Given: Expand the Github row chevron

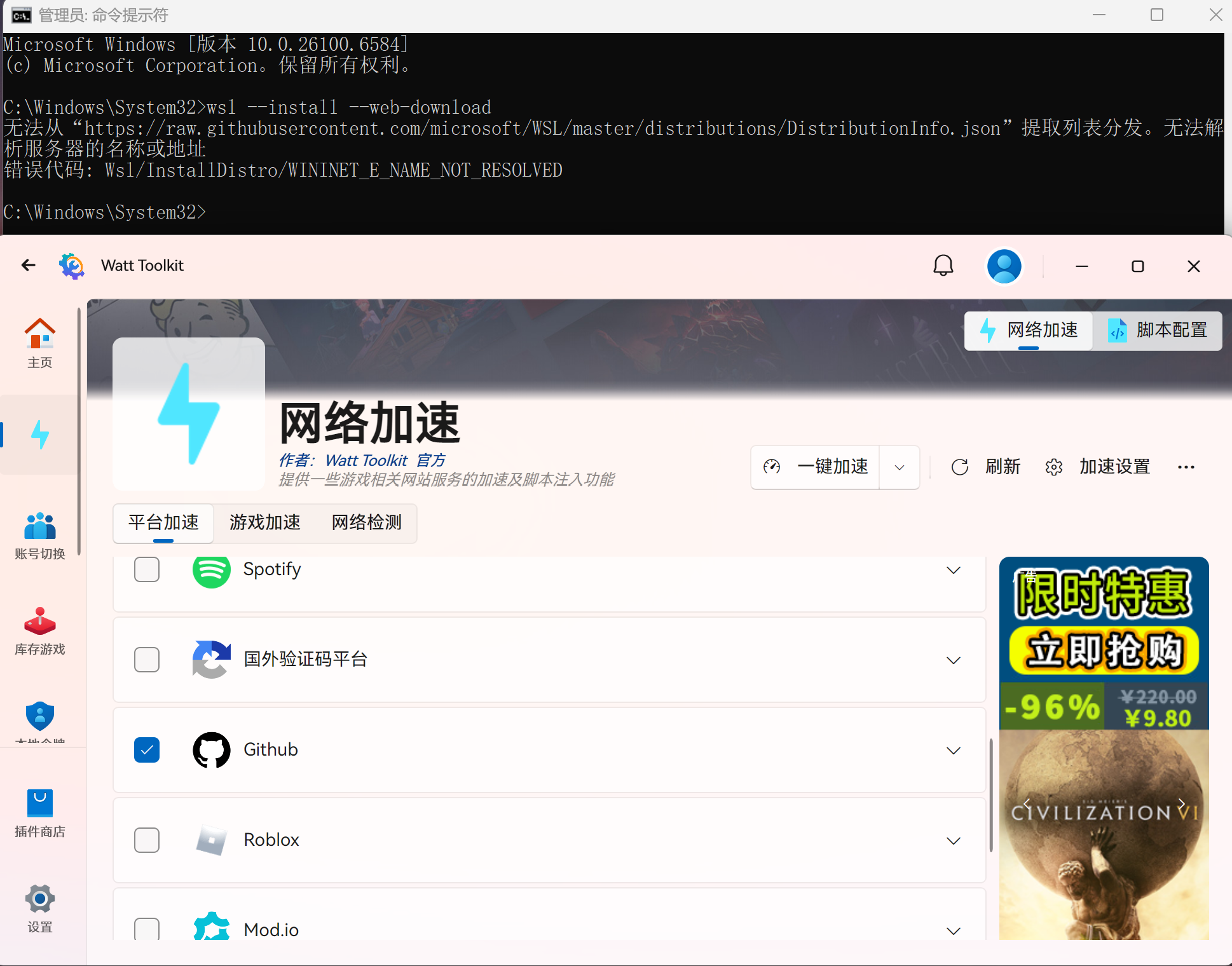Looking at the screenshot, I should coord(953,751).
